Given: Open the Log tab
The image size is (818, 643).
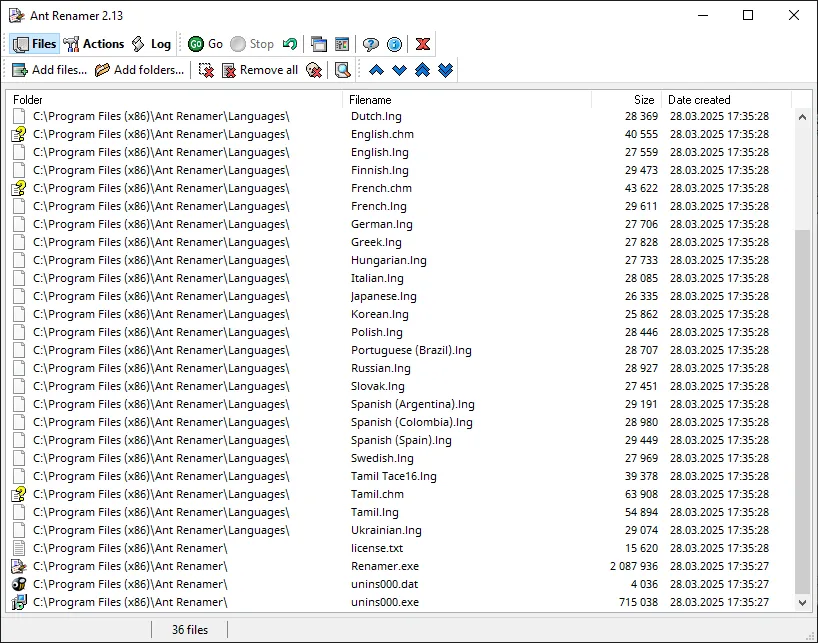Looking at the screenshot, I should (153, 43).
